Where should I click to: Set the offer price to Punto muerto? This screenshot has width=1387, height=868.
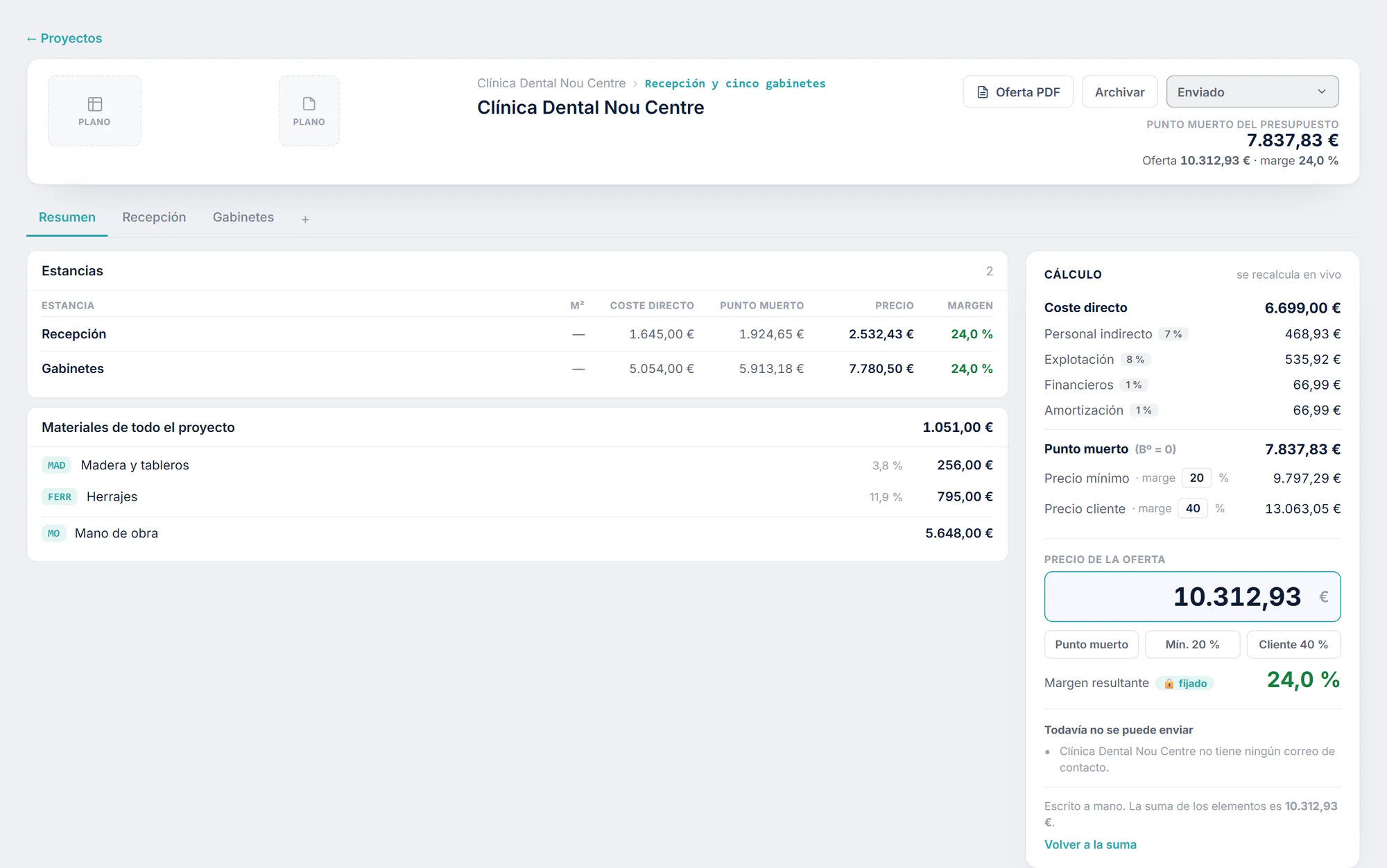[x=1092, y=644]
